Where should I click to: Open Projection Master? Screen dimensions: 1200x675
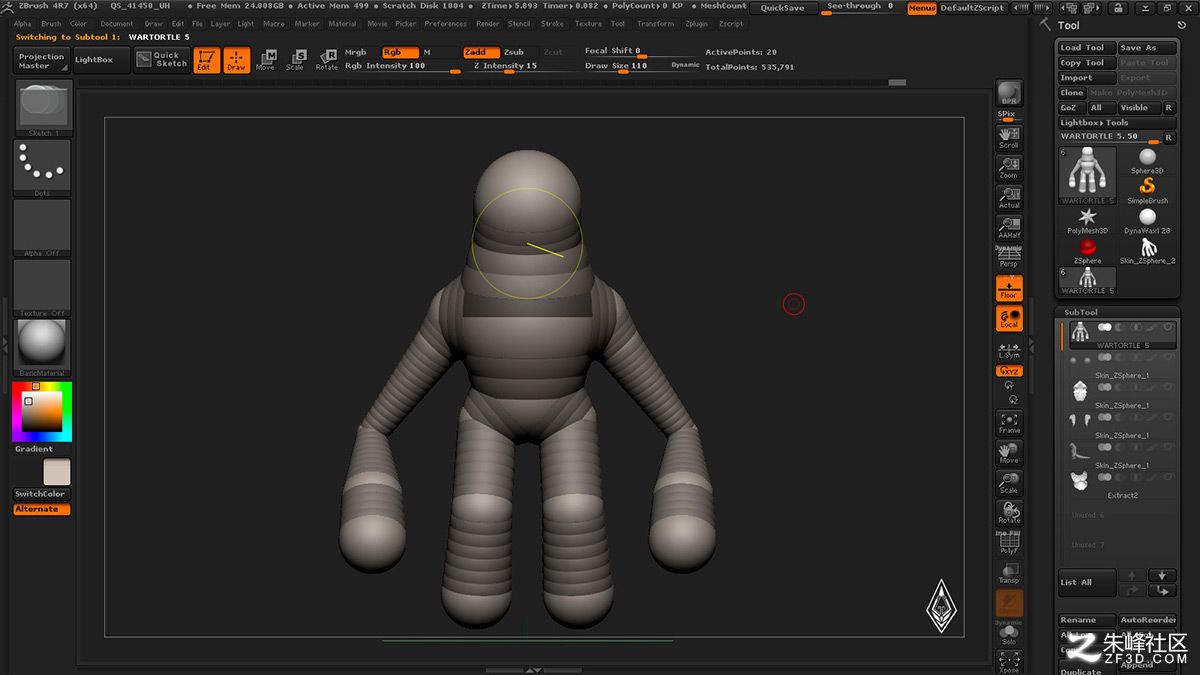tap(41, 60)
